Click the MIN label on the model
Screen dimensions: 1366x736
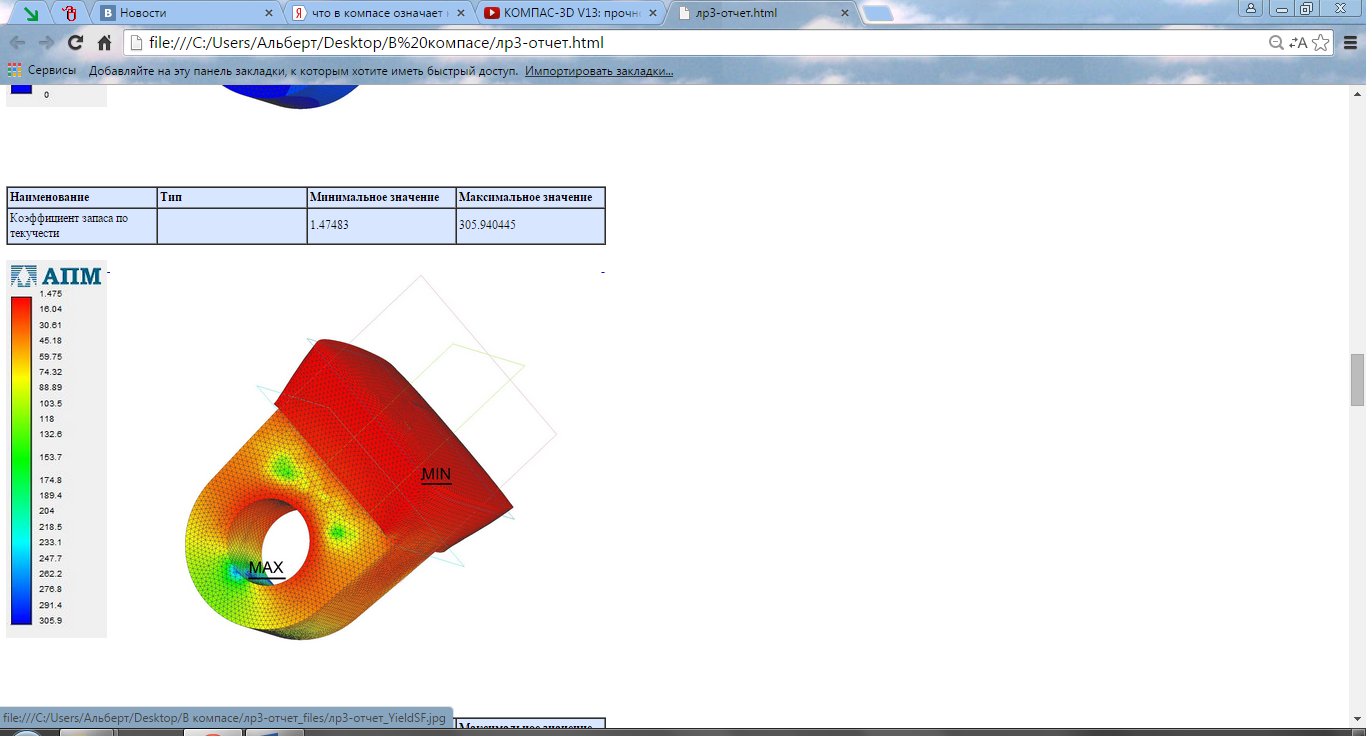point(436,475)
